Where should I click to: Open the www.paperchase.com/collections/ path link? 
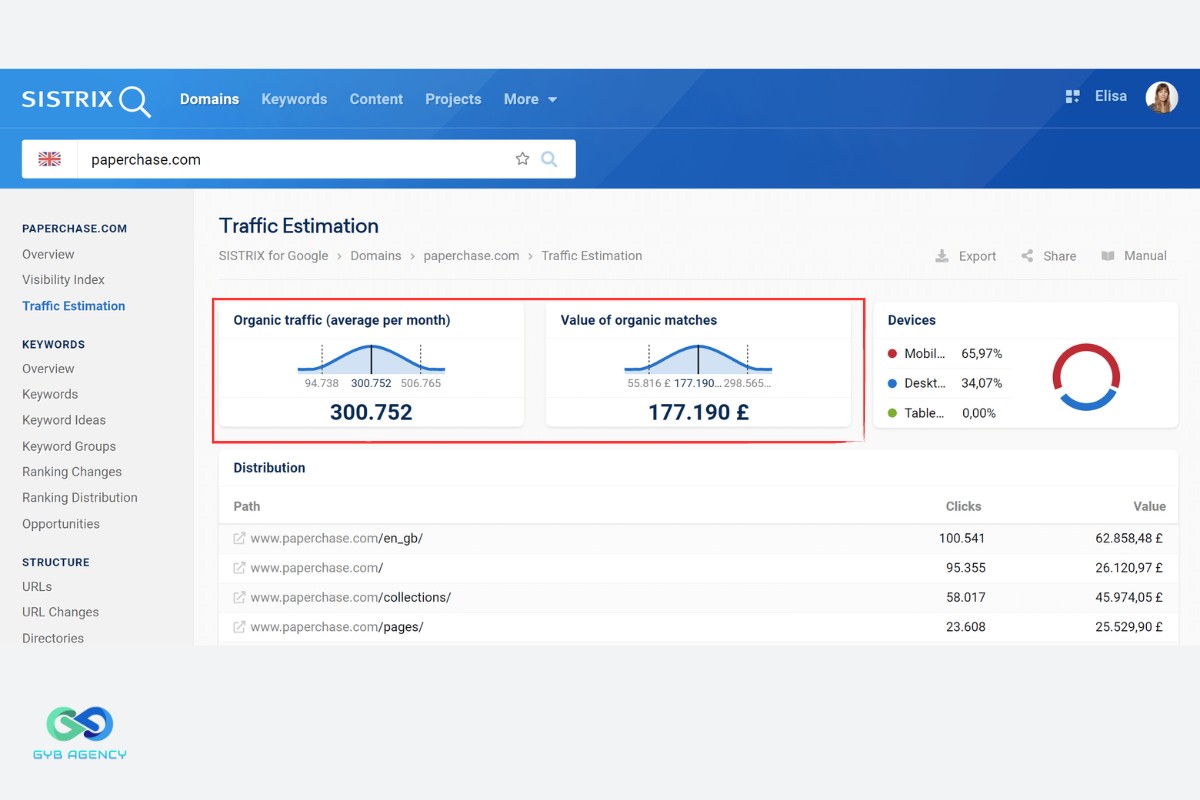(x=351, y=598)
